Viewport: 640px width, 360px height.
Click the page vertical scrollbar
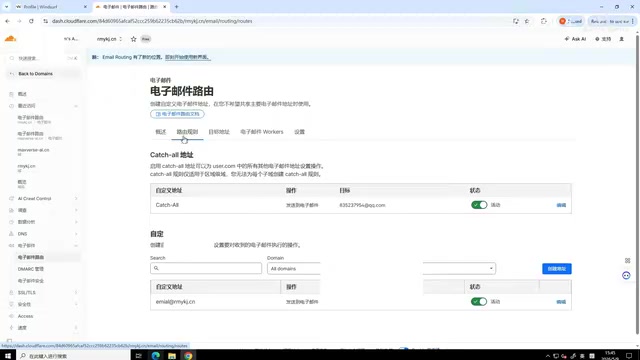tap(637, 184)
